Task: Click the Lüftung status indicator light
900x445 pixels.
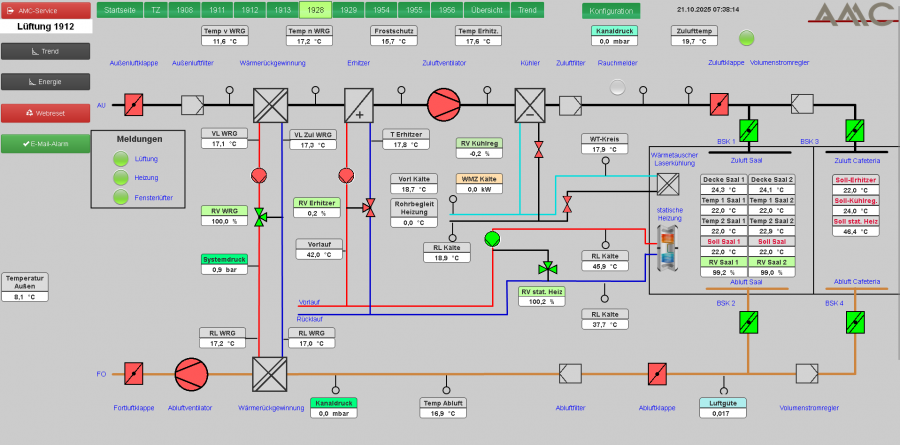Action: [121, 158]
